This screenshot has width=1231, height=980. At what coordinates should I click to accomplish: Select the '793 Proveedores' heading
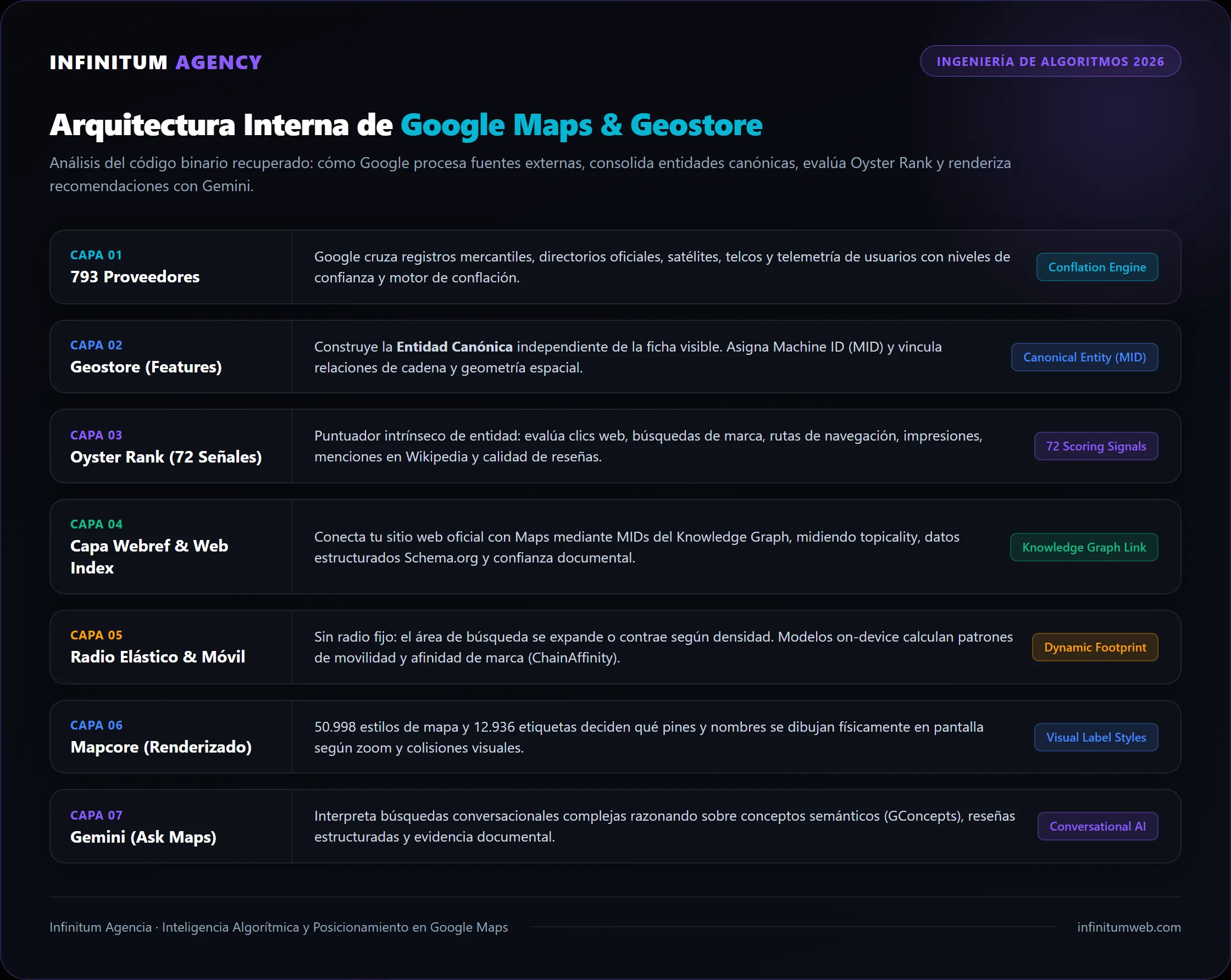tap(135, 277)
